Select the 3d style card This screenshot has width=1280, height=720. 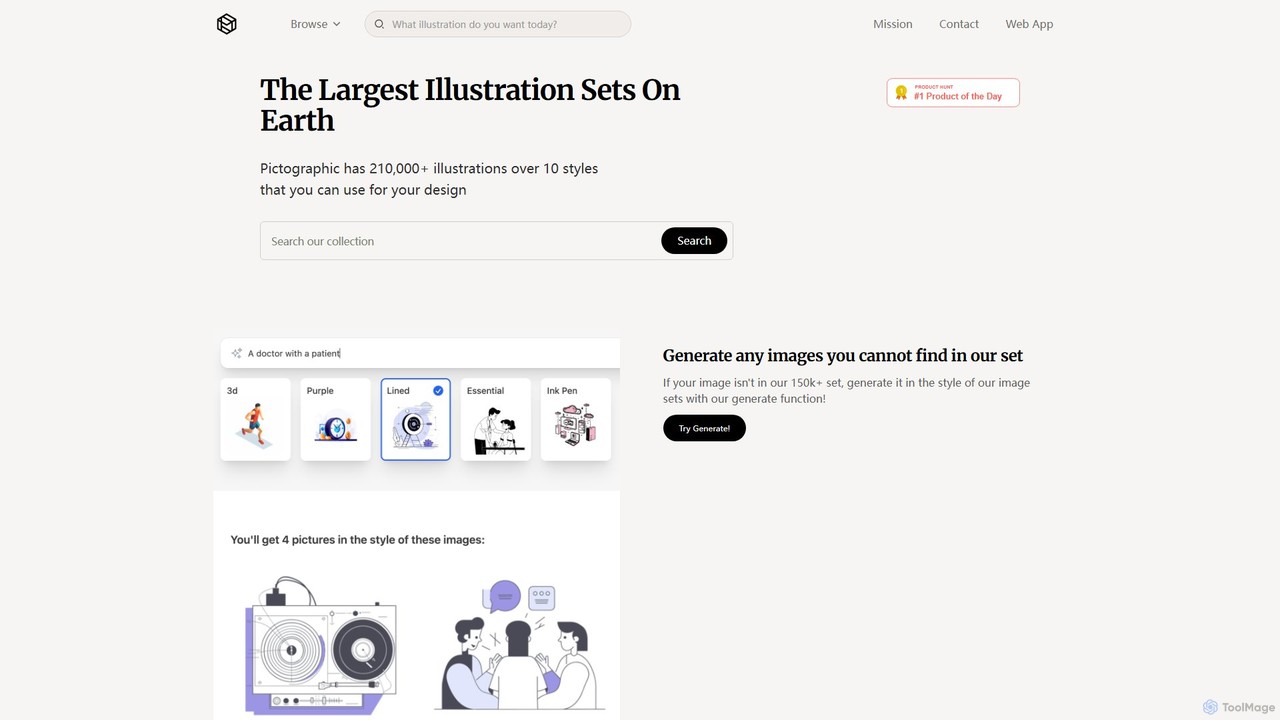pyautogui.click(x=255, y=419)
